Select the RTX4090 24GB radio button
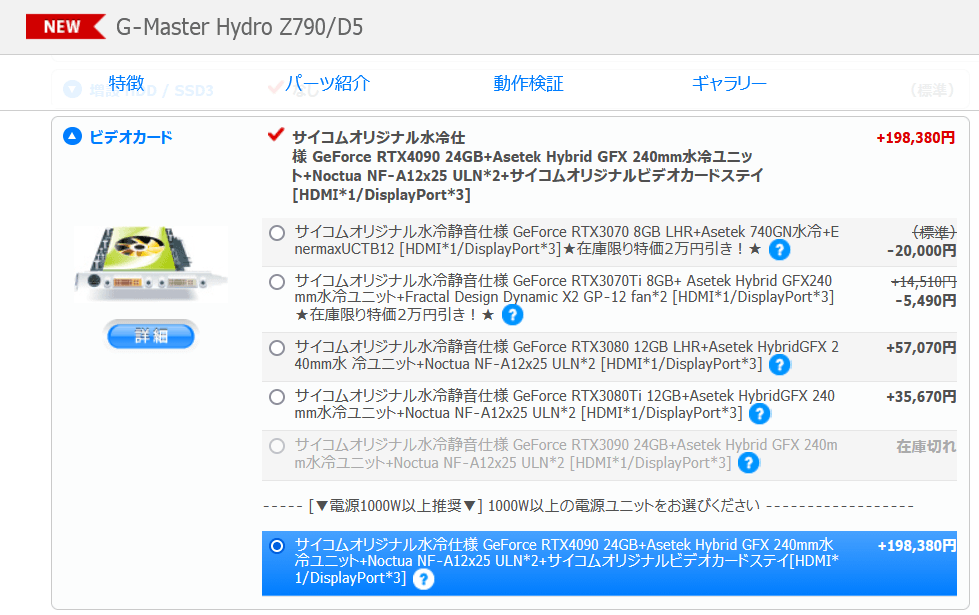 coord(277,546)
